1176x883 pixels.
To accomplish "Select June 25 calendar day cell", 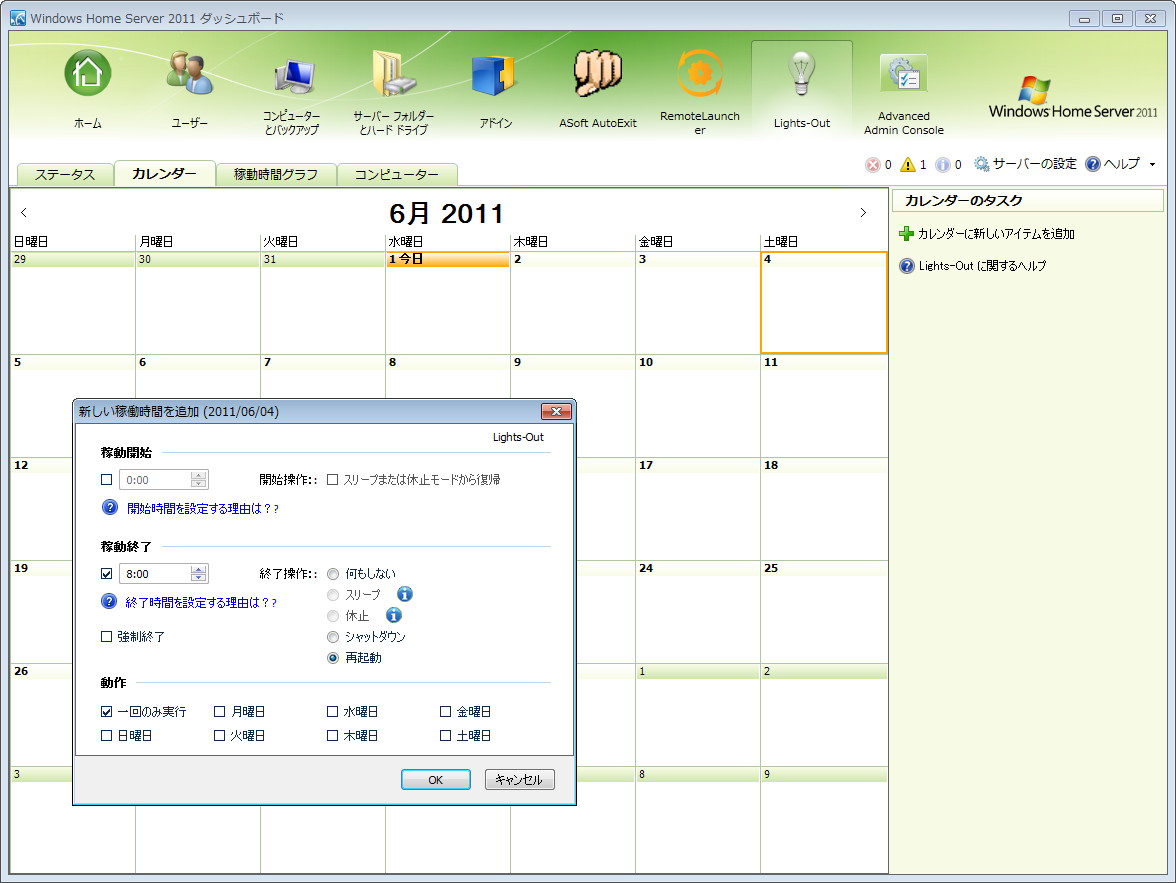I will click(x=824, y=611).
